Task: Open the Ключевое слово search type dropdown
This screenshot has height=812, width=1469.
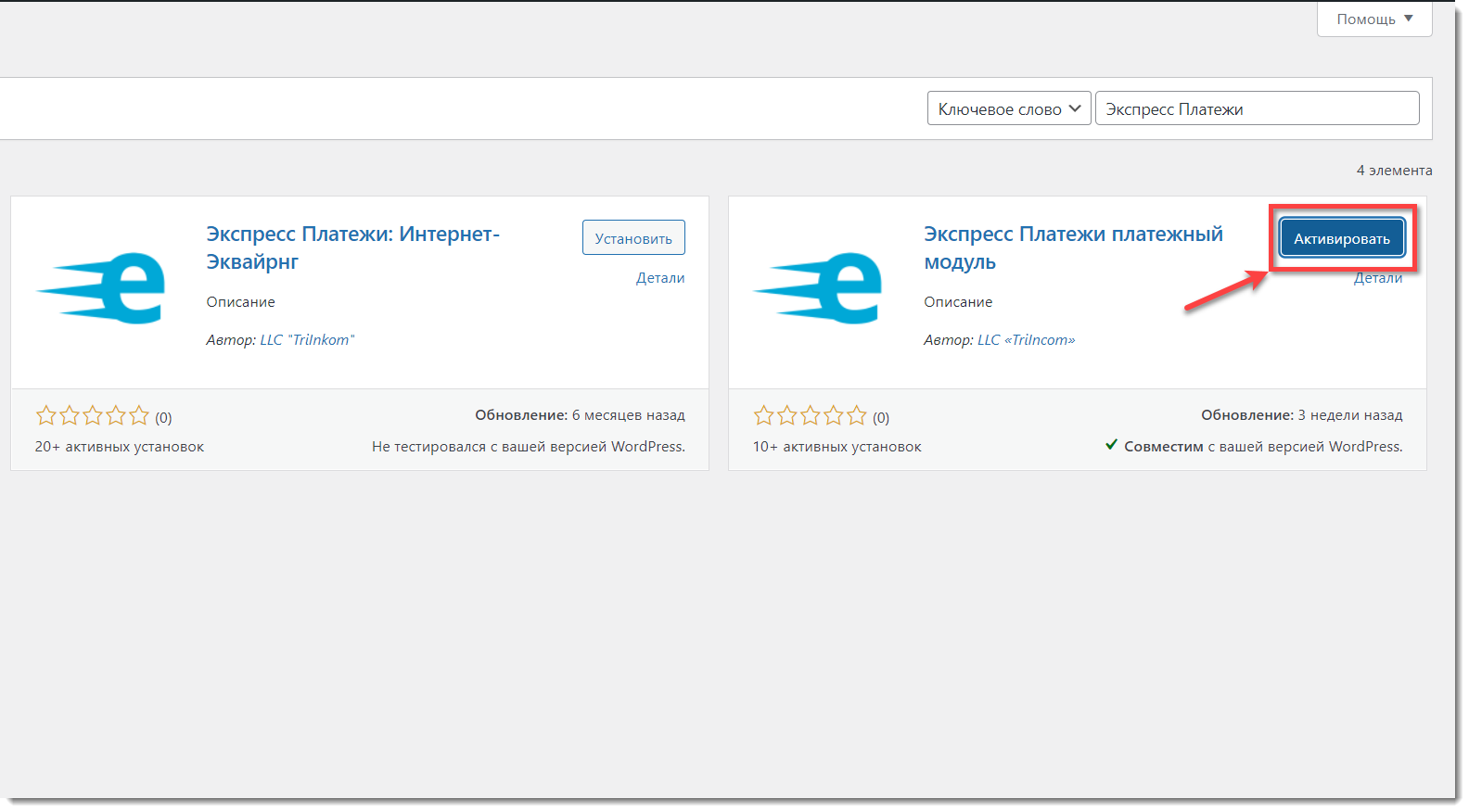Action: pyautogui.click(x=1009, y=108)
